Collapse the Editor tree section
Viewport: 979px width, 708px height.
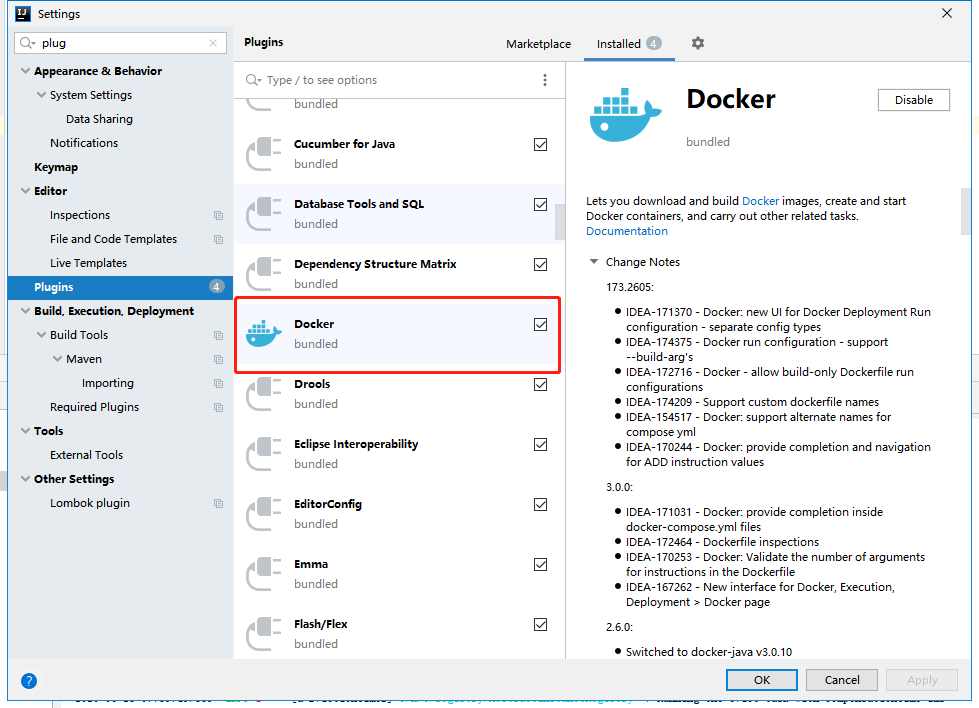click(x=25, y=190)
